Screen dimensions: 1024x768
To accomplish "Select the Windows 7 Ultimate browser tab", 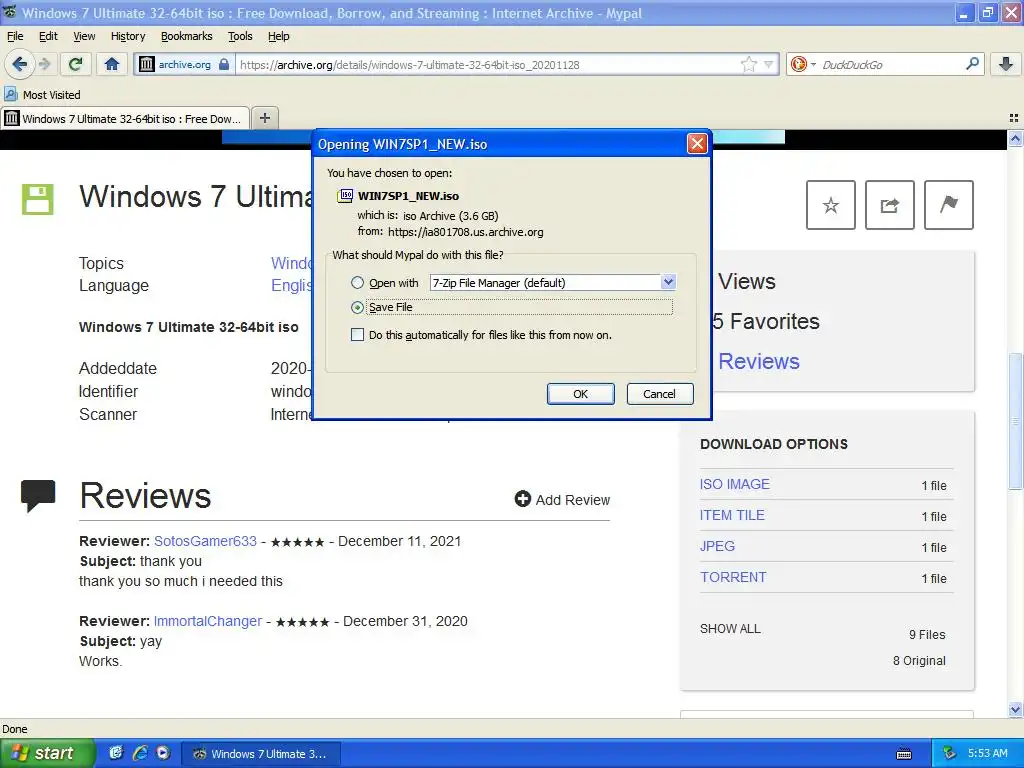I will pos(124,119).
